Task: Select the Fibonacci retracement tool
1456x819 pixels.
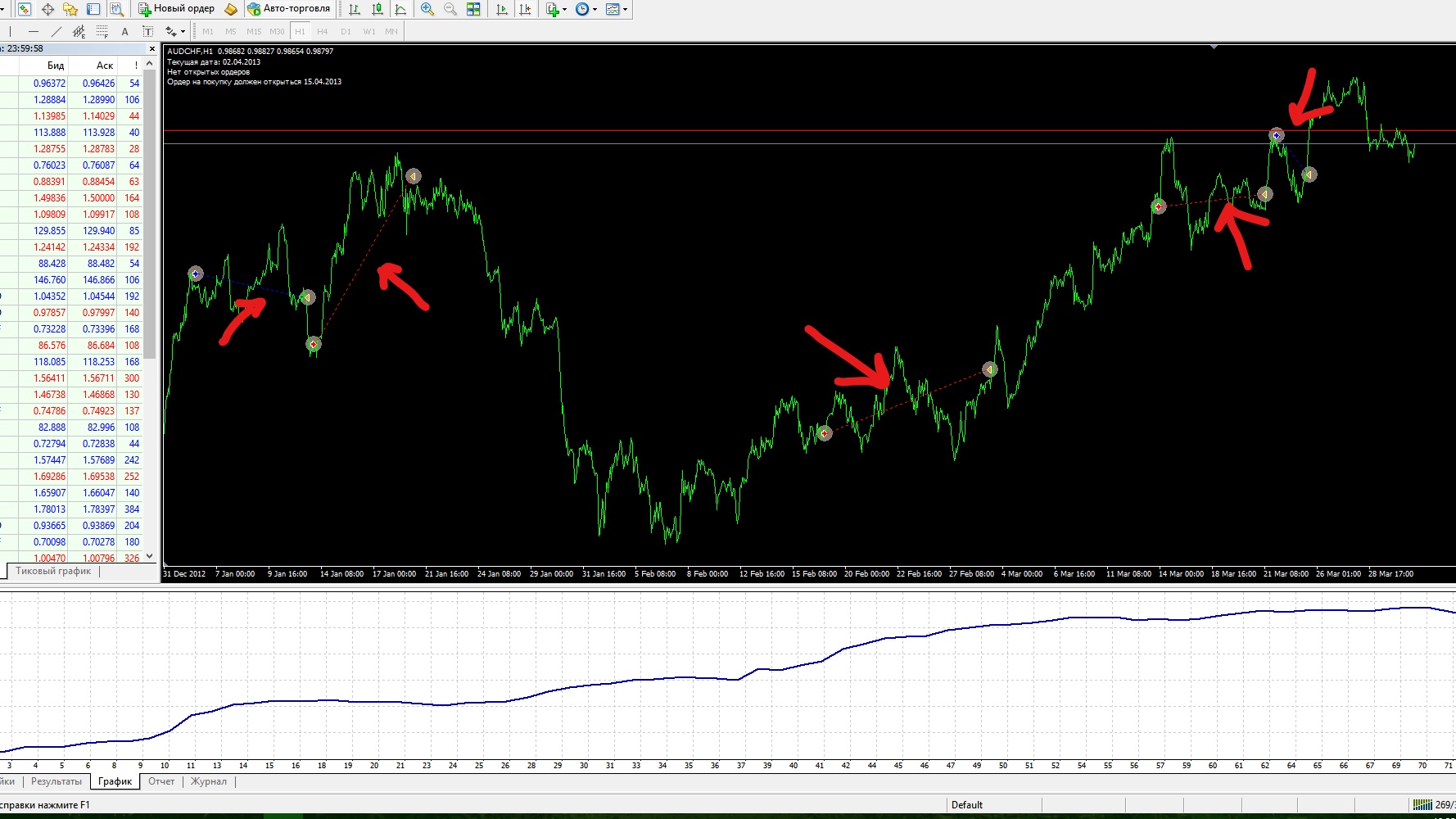Action: [x=102, y=32]
